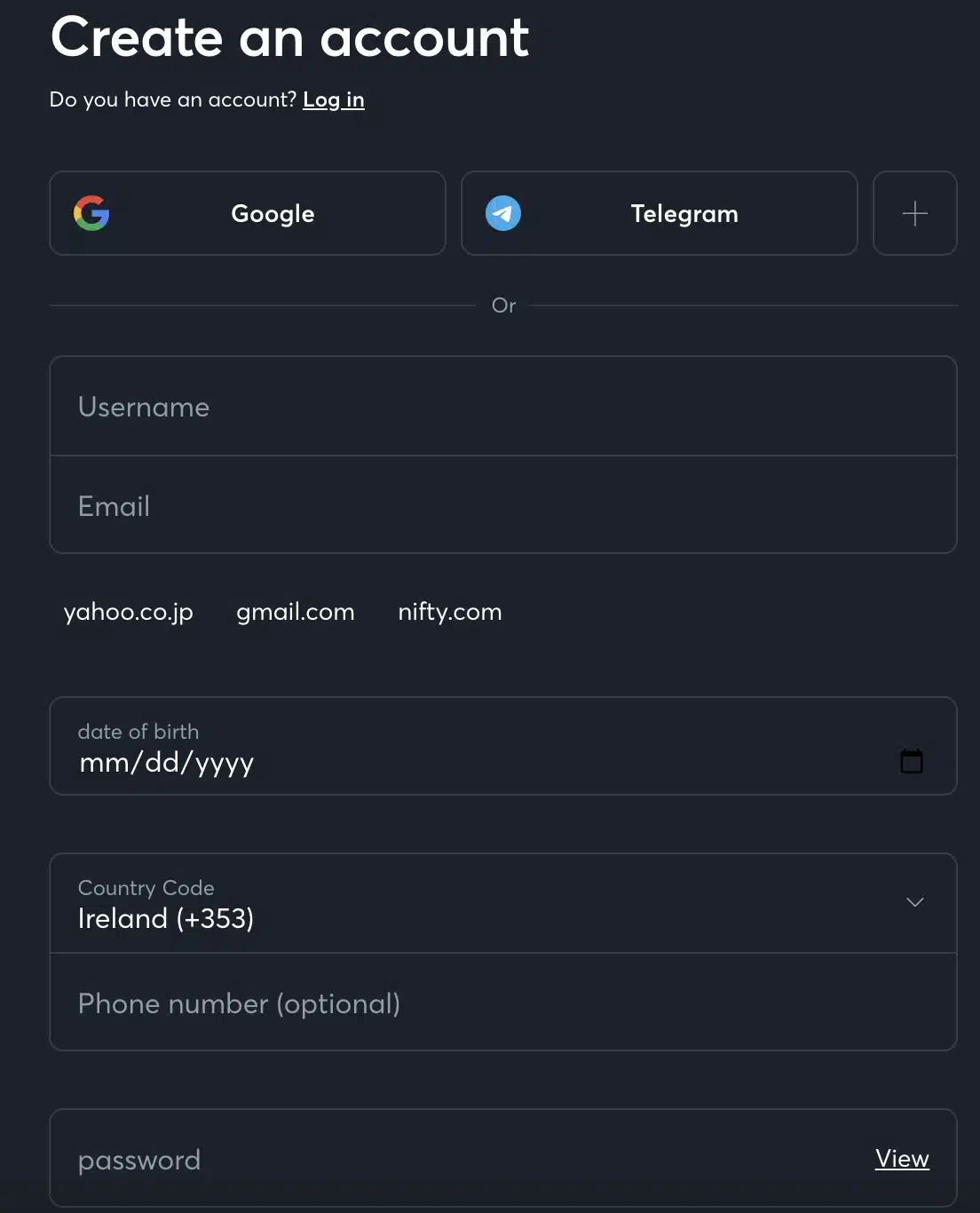Image resolution: width=980 pixels, height=1213 pixels.
Task: Select the yahoo.co.jp email suggestion
Action: click(x=129, y=612)
